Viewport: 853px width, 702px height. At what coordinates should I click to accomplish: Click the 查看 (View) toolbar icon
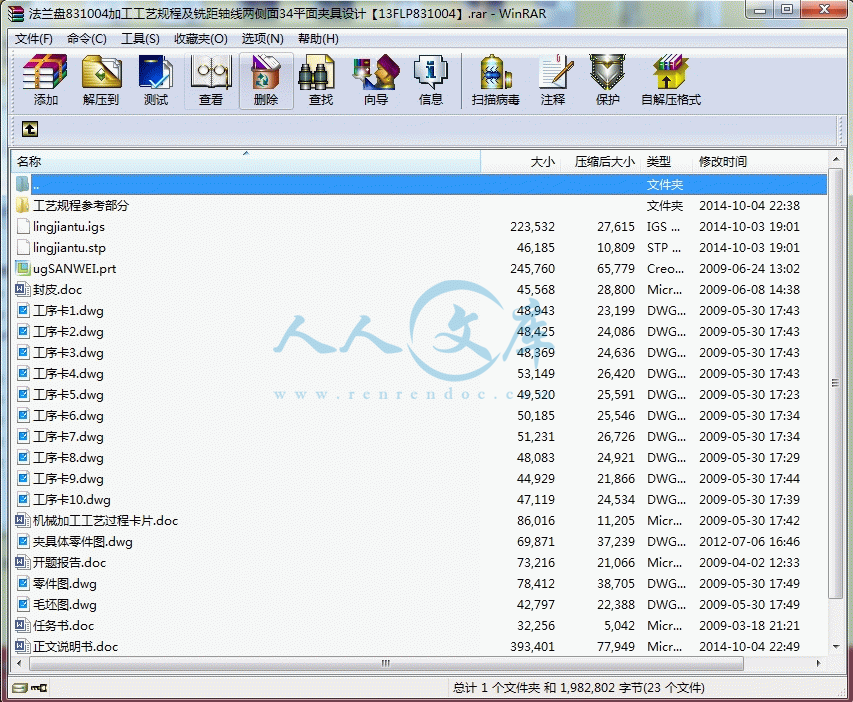point(211,72)
